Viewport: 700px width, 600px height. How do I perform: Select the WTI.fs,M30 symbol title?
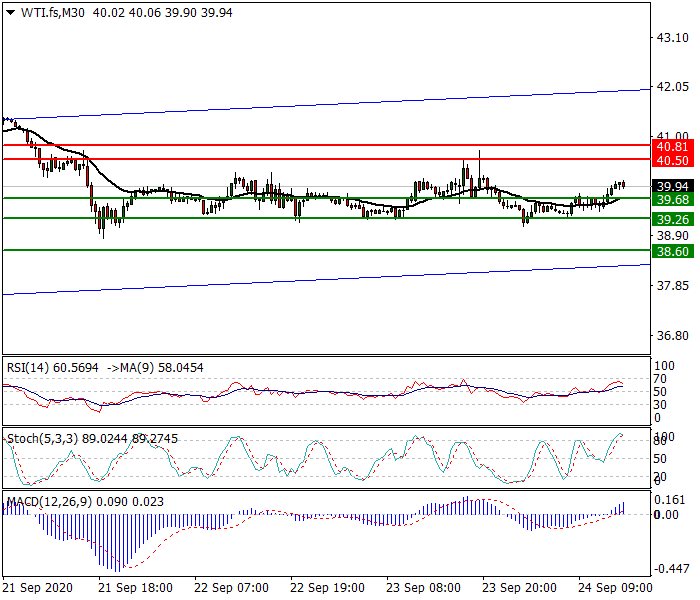pyautogui.click(x=53, y=13)
